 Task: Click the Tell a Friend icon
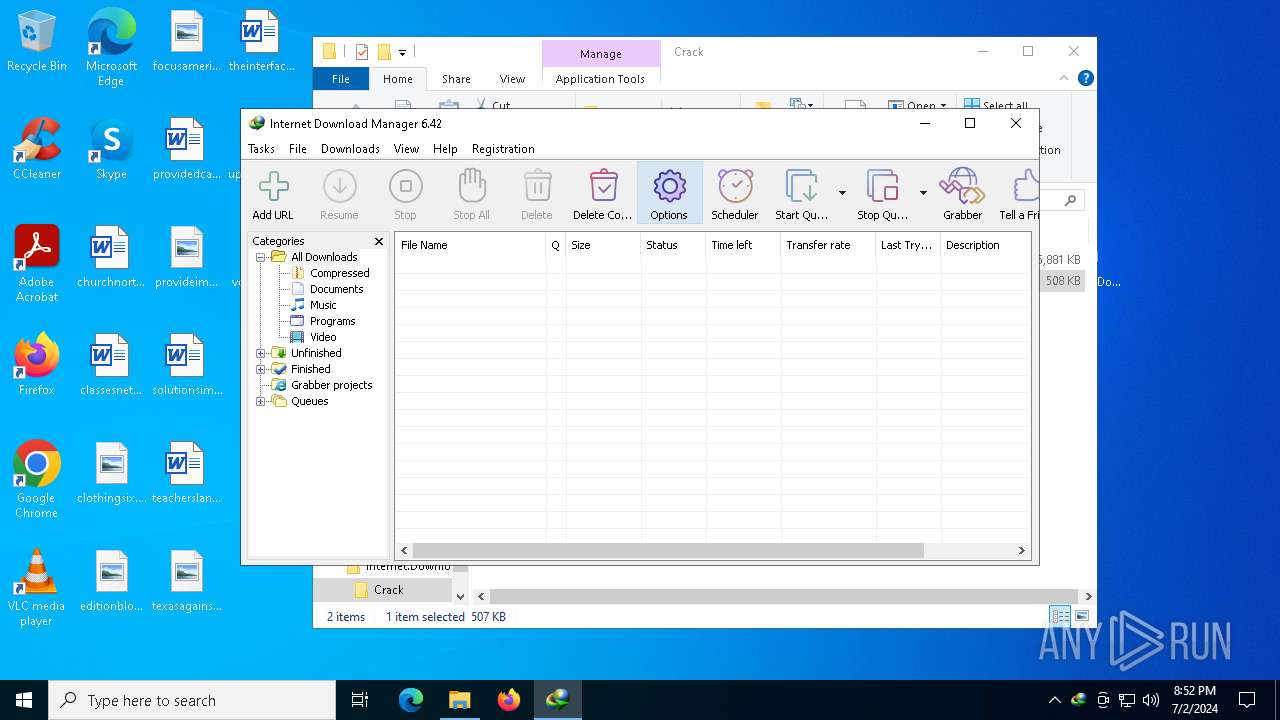pyautogui.click(x=1021, y=194)
